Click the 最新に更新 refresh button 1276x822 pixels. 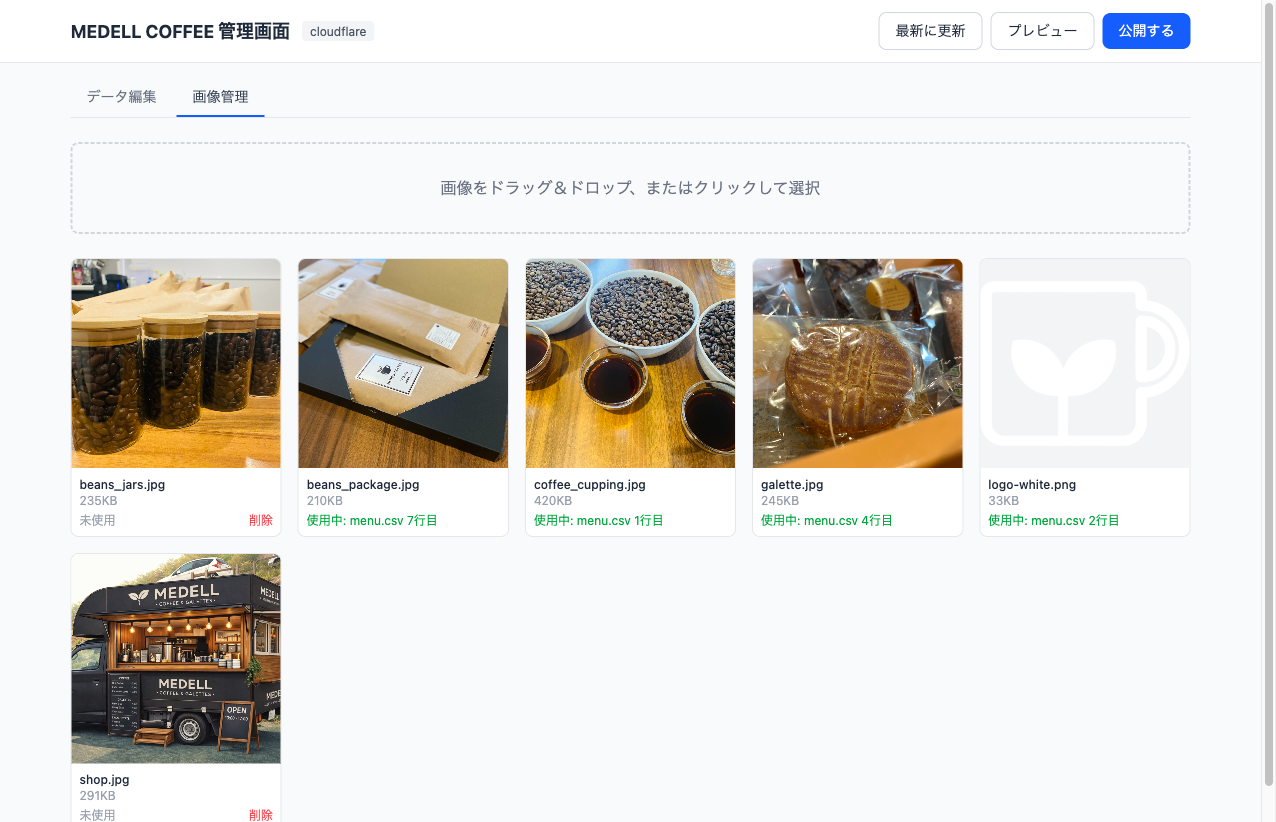click(x=930, y=31)
